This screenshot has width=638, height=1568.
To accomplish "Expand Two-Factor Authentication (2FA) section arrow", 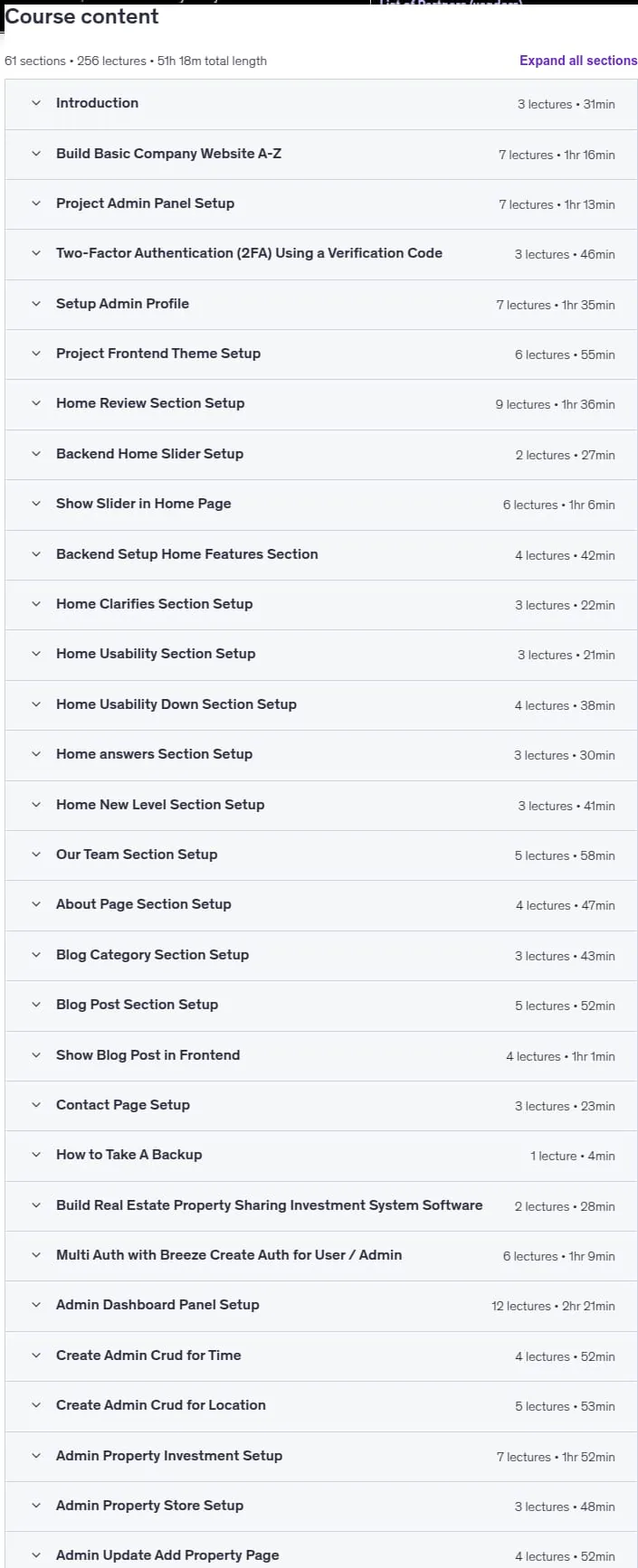I will pyautogui.click(x=36, y=253).
